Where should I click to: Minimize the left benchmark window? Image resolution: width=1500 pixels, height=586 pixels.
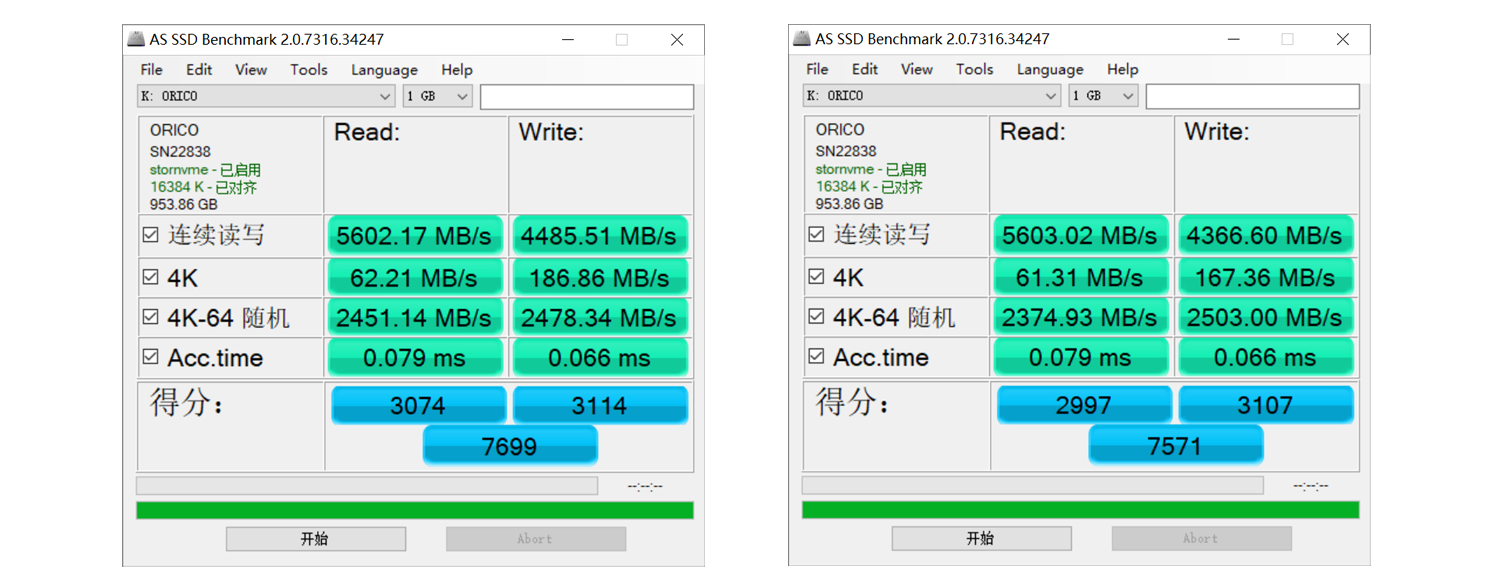(x=568, y=40)
